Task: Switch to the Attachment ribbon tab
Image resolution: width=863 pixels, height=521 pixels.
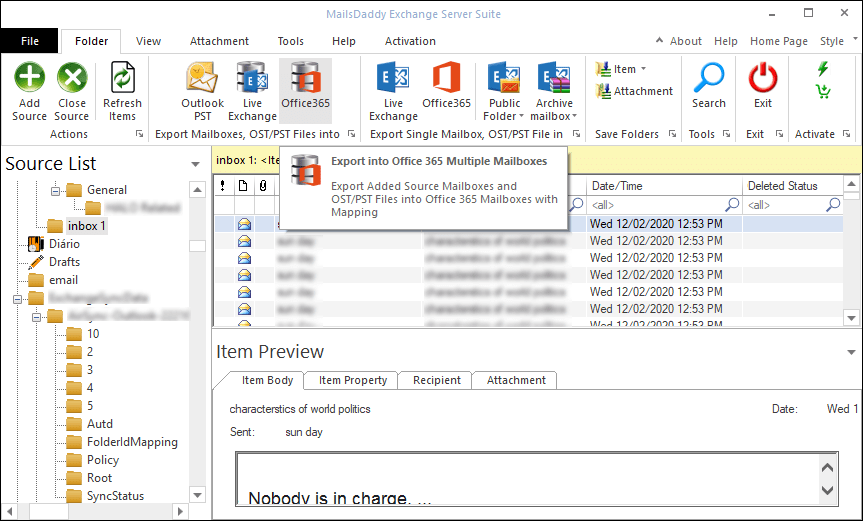Action: click(x=219, y=41)
